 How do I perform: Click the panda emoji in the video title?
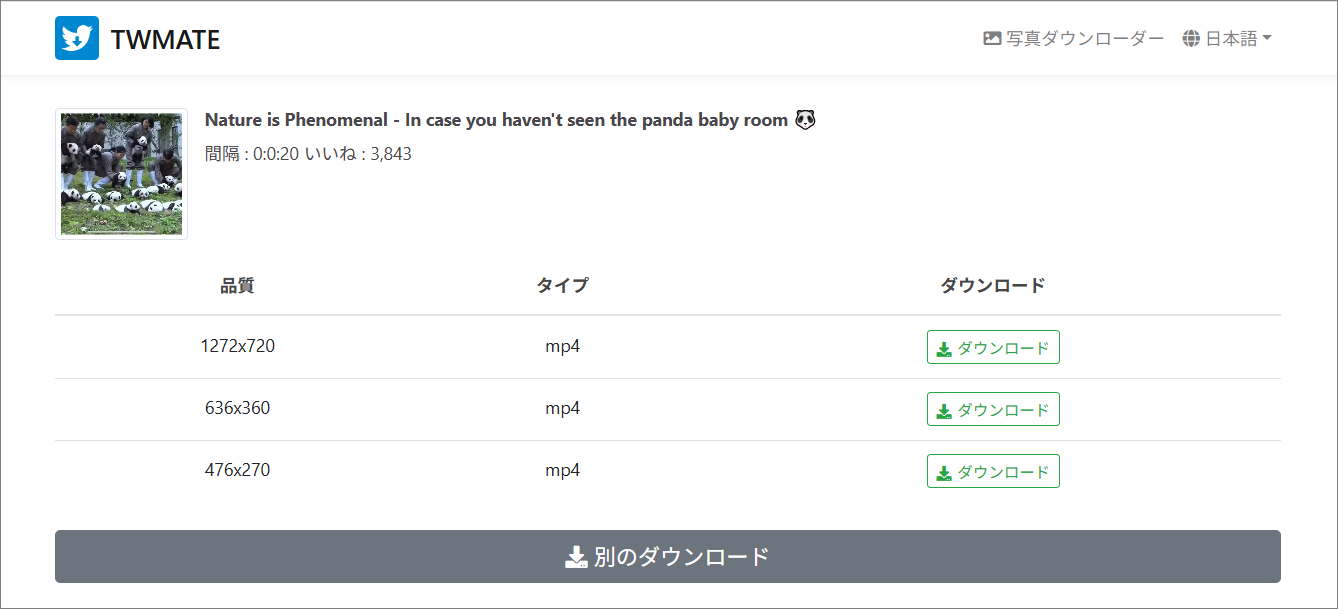coord(806,119)
